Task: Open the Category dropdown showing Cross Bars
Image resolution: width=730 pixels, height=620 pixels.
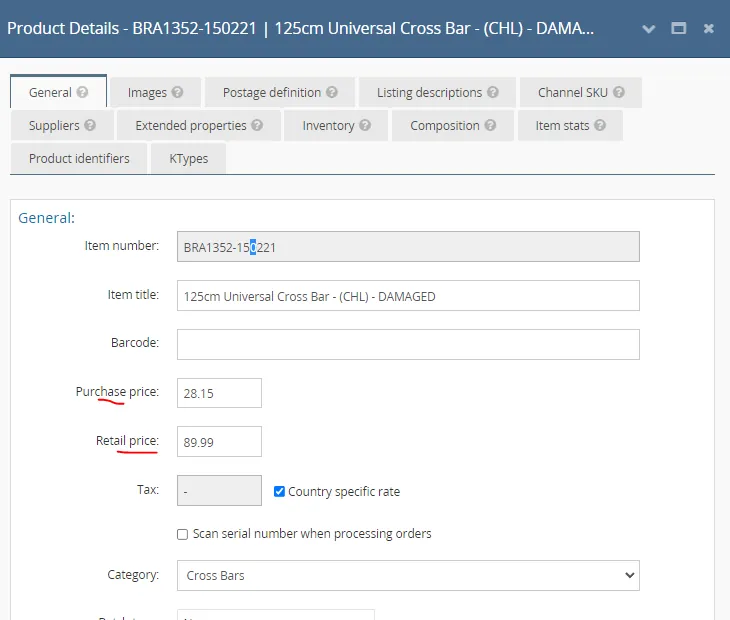Action: pyautogui.click(x=408, y=575)
